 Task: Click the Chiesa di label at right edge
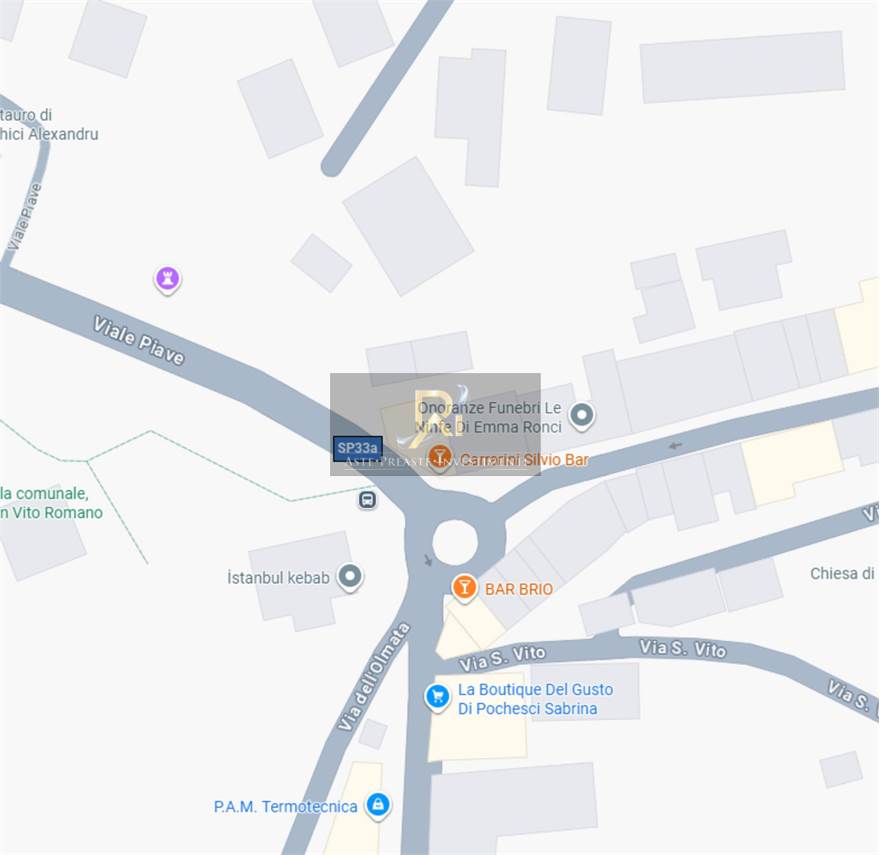click(x=842, y=573)
